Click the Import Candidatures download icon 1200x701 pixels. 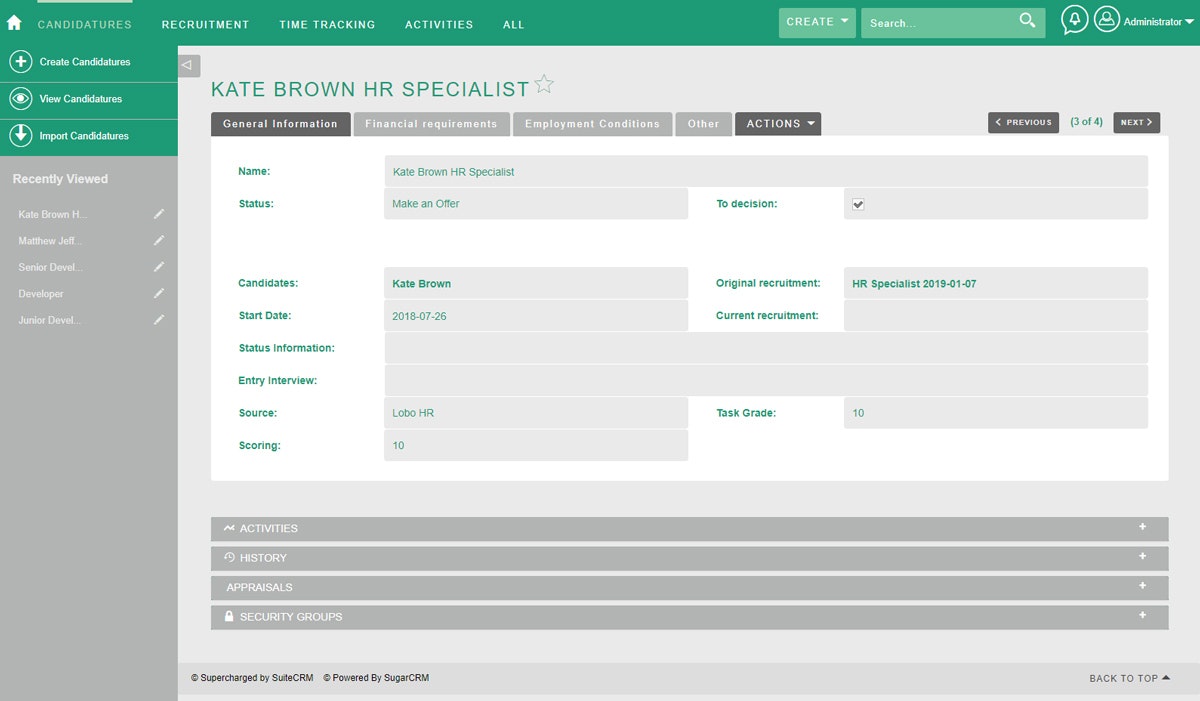20,136
